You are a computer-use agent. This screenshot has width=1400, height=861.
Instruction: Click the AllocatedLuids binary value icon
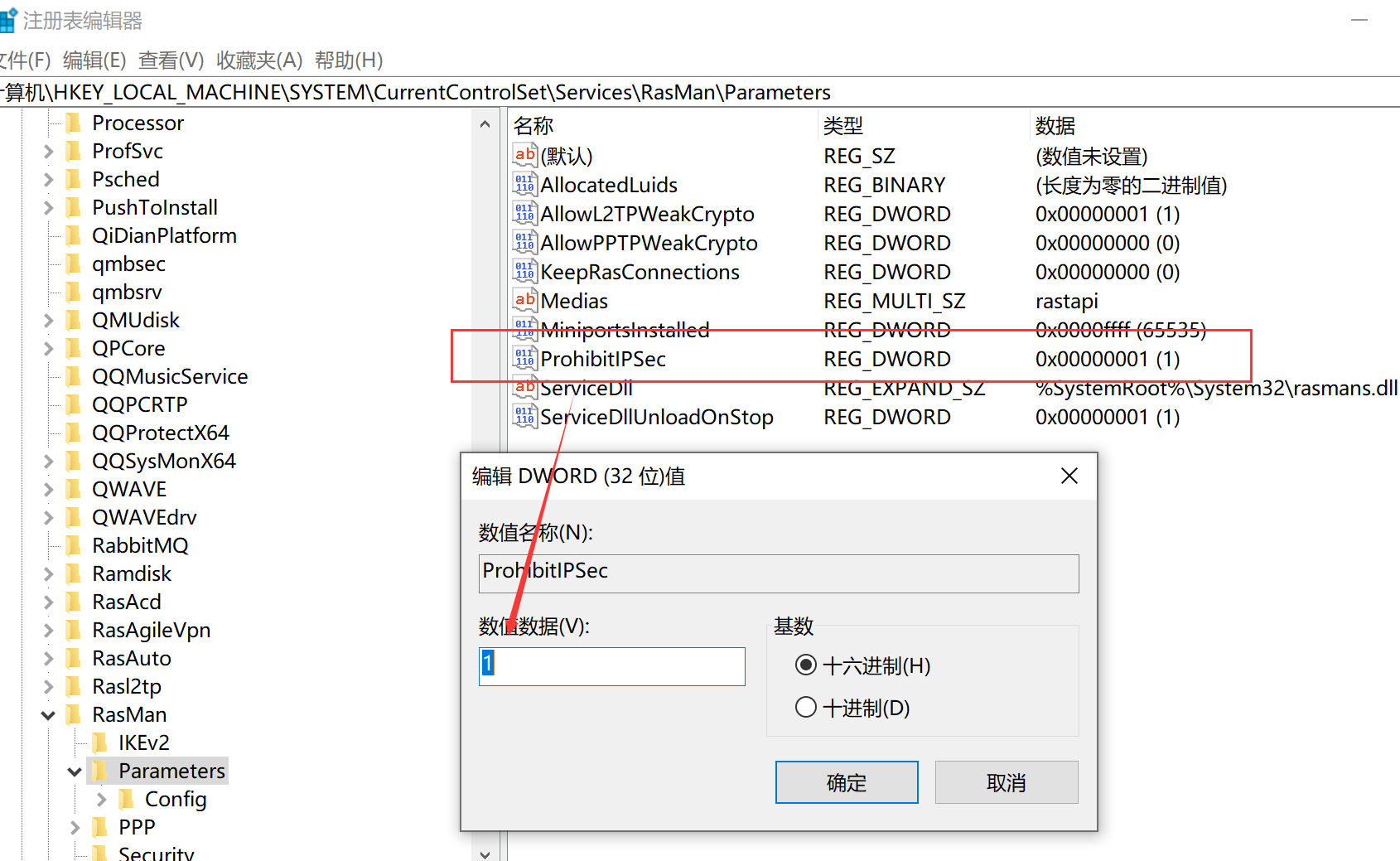(x=524, y=184)
